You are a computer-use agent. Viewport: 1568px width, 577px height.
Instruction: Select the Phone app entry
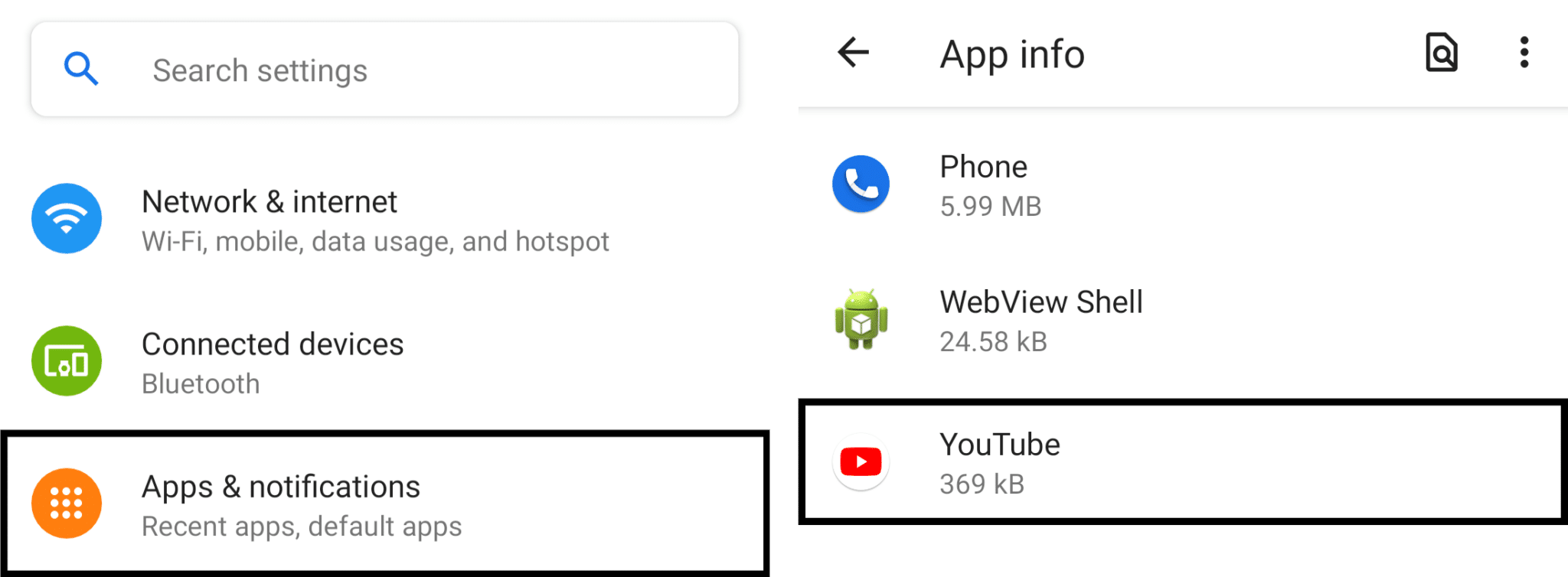click(1183, 185)
